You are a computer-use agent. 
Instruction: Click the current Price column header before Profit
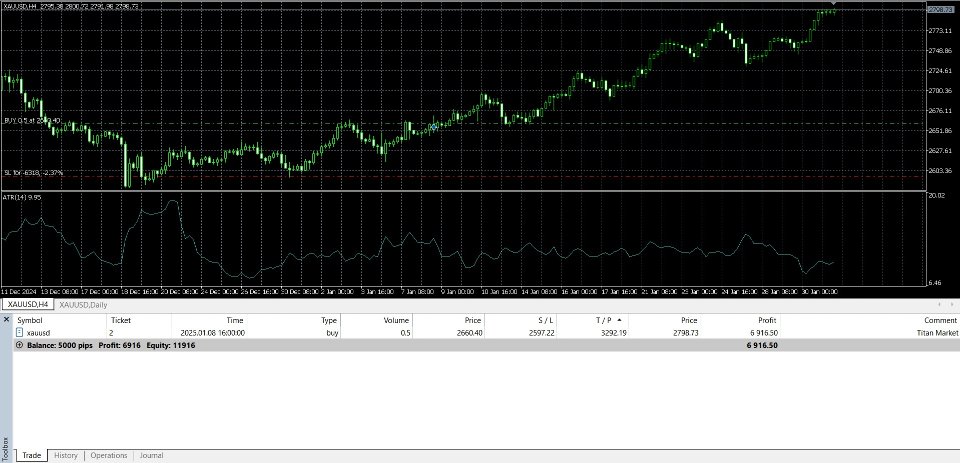click(x=689, y=320)
